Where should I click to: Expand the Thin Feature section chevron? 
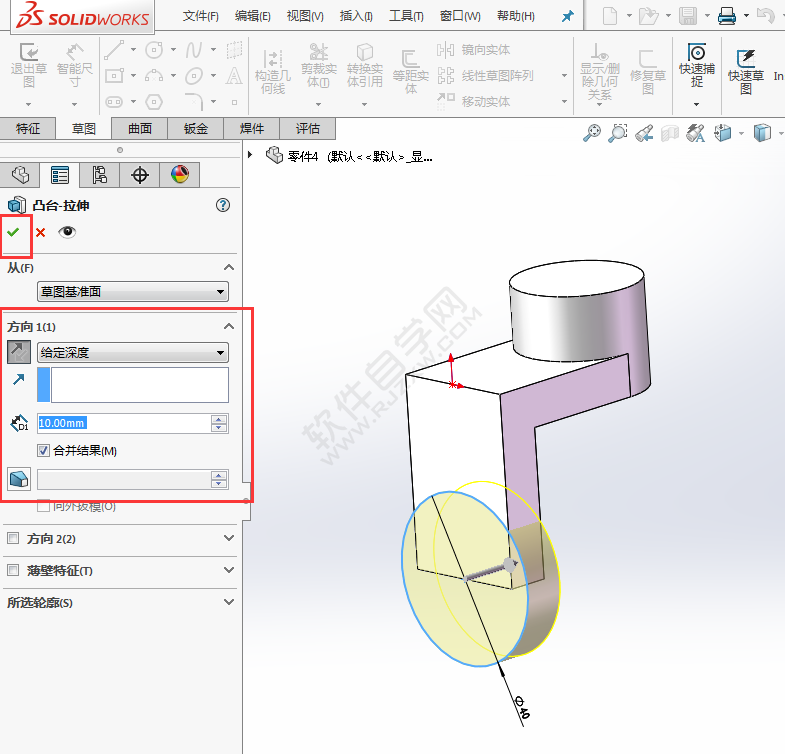point(229,570)
